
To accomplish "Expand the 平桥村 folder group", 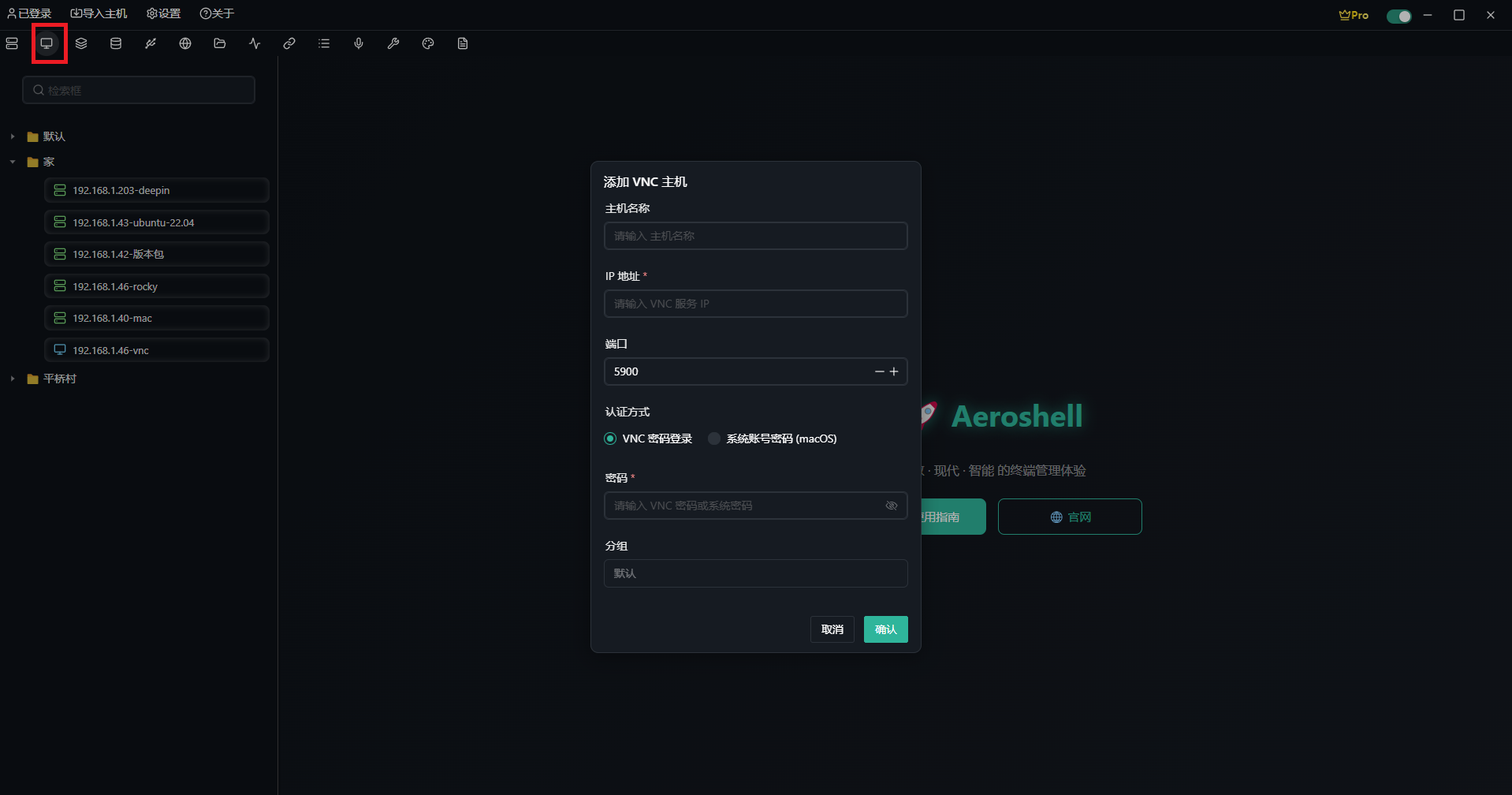I will tap(12, 379).
